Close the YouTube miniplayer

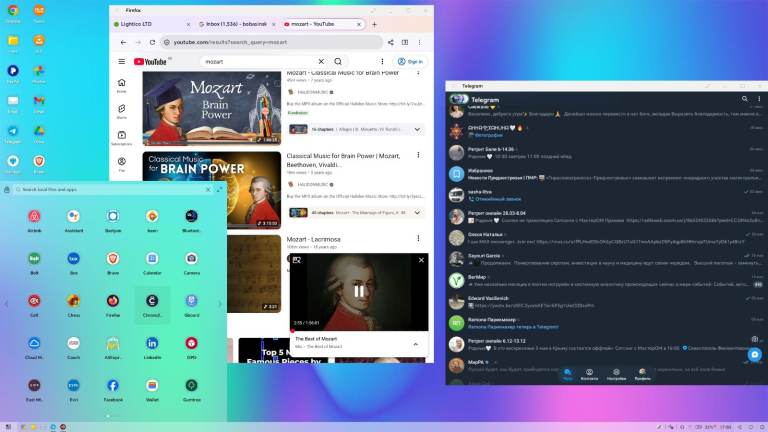pos(421,260)
